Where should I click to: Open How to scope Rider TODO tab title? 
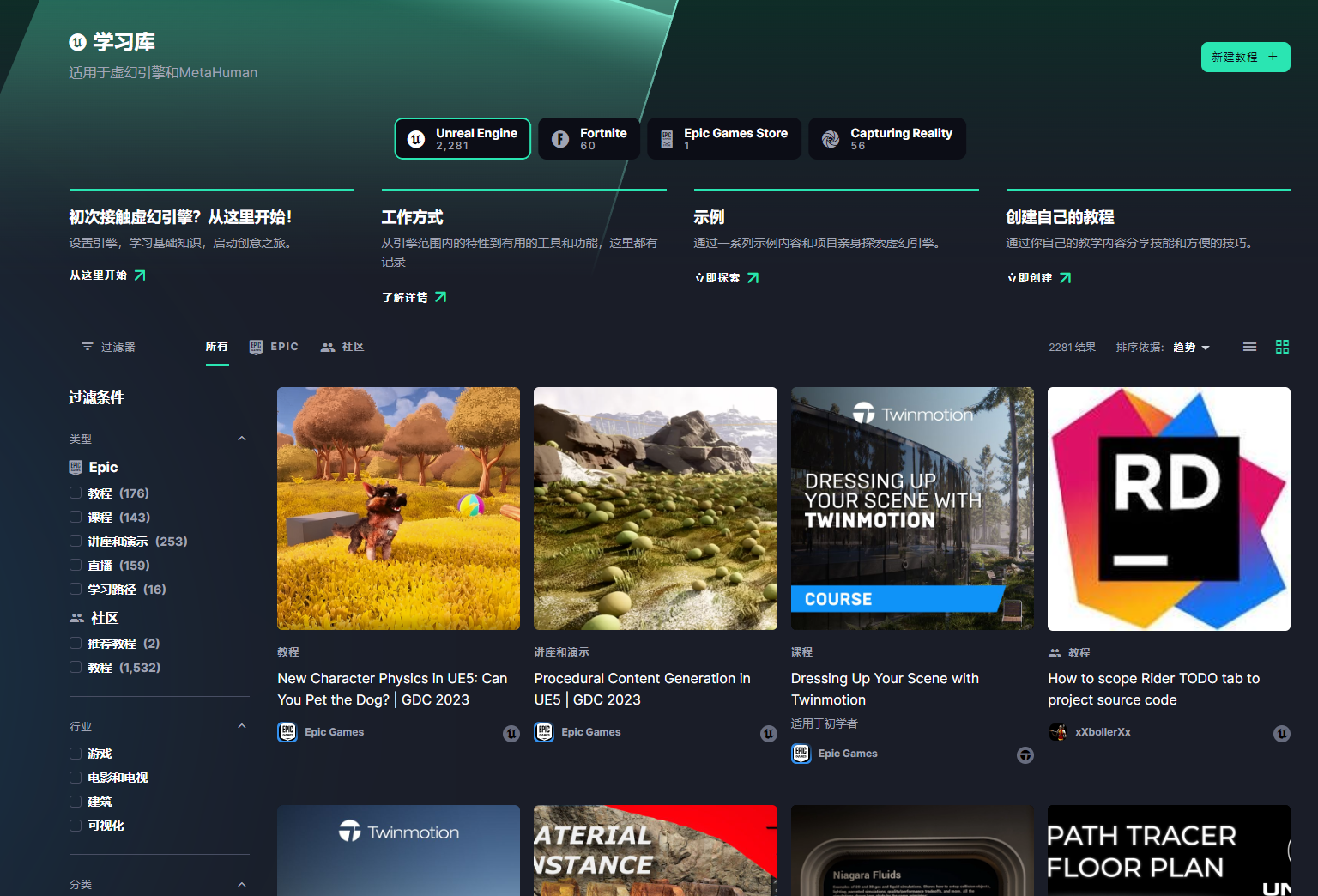pyautogui.click(x=1154, y=689)
